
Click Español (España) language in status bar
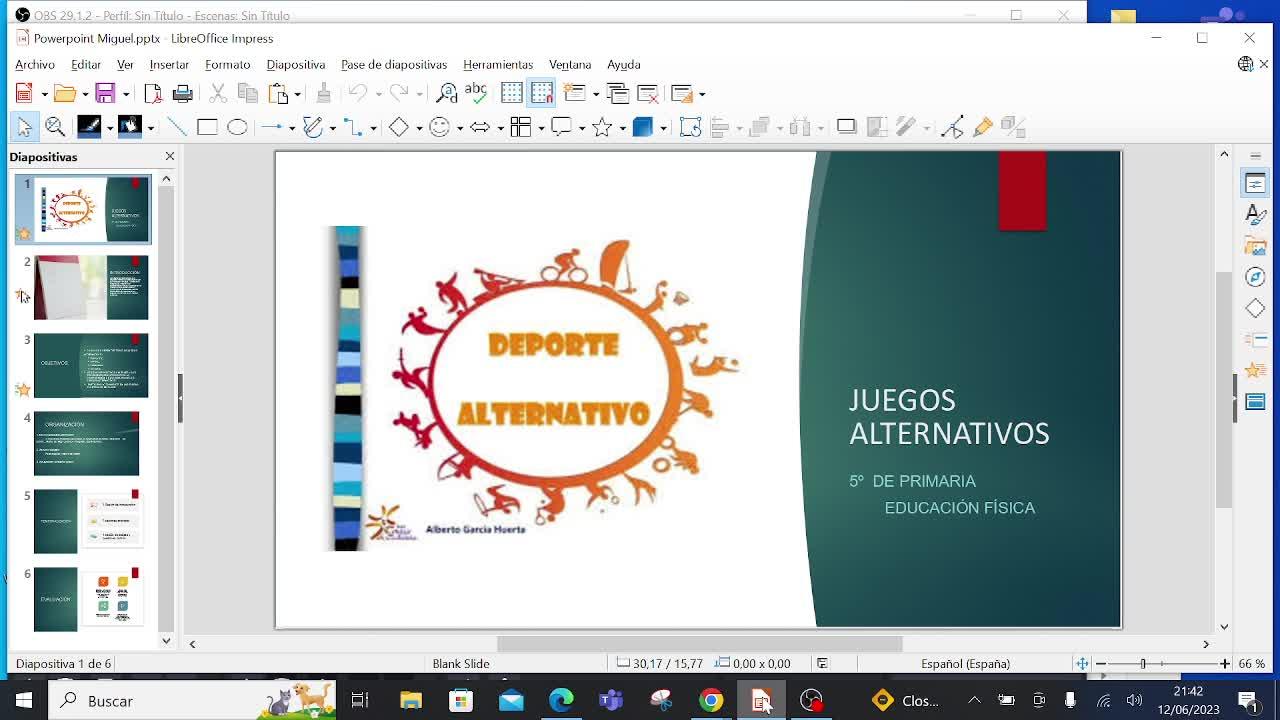(965, 663)
